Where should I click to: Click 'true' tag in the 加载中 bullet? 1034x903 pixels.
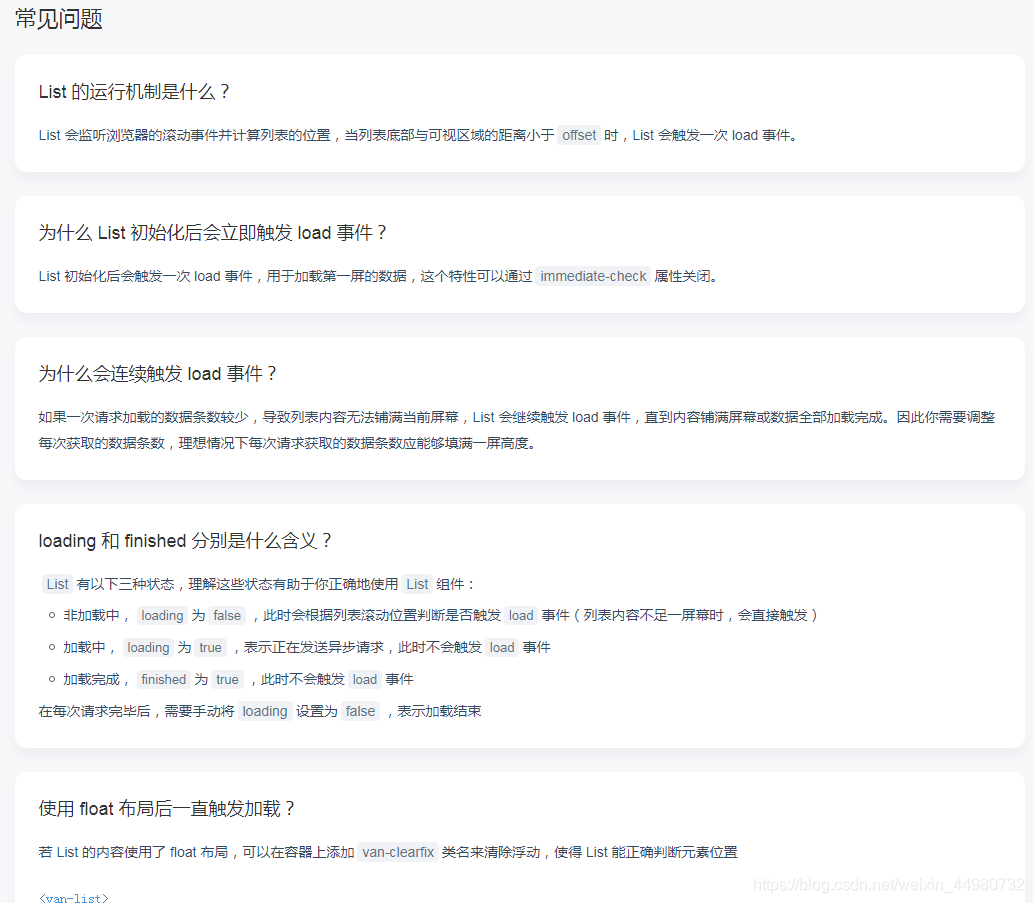click(210, 648)
